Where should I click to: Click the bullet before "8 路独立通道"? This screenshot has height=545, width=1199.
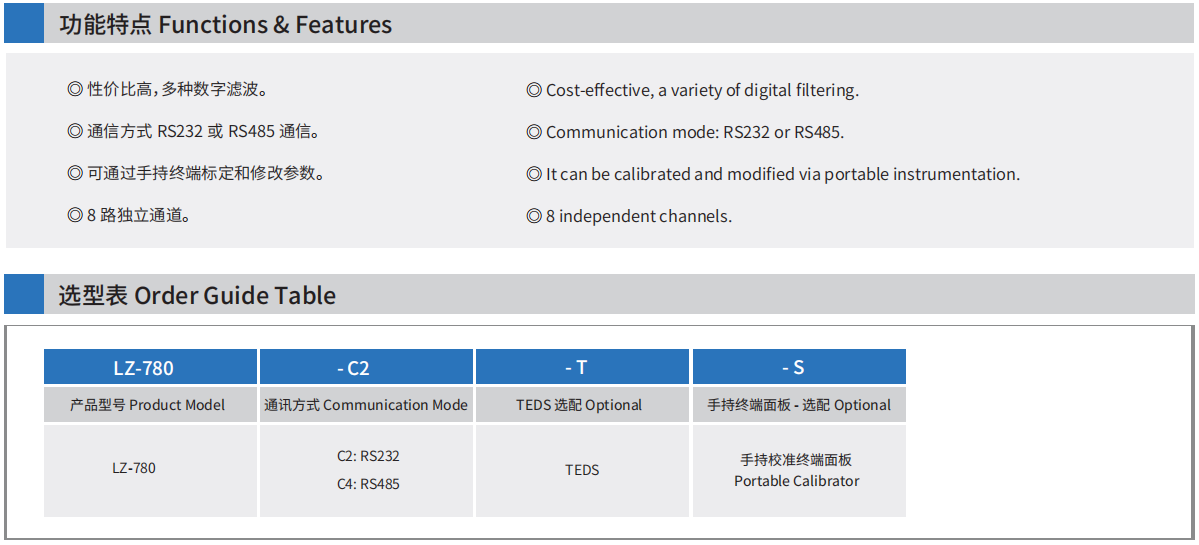click(x=75, y=215)
